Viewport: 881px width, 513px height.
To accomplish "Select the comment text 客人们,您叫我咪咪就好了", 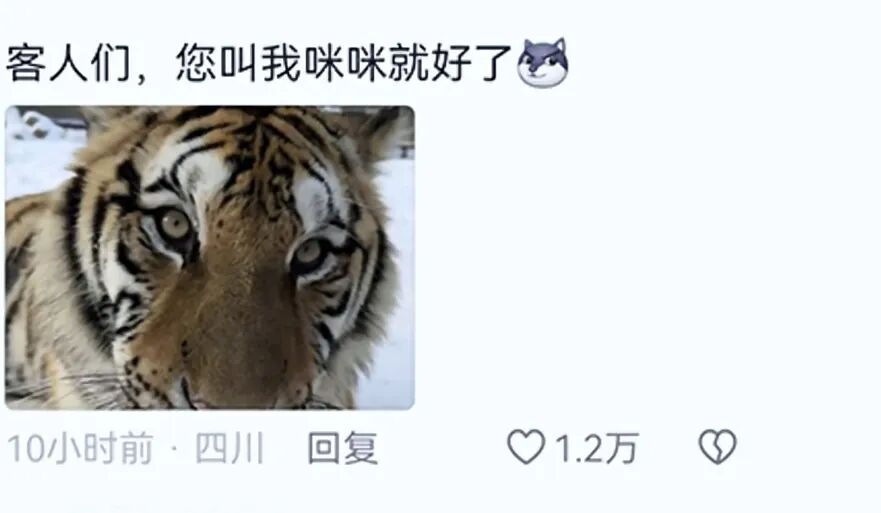I will pyautogui.click(x=259, y=63).
